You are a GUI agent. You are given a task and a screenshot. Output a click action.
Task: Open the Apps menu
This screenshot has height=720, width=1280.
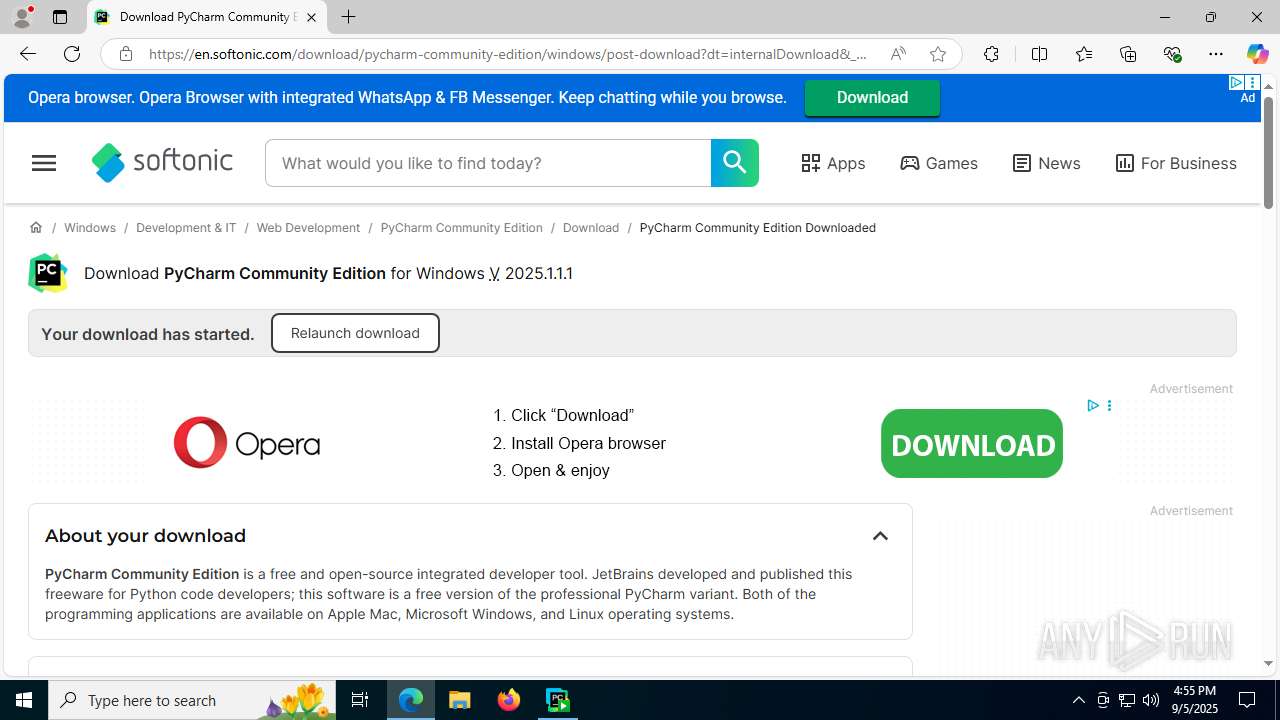pyautogui.click(x=833, y=163)
